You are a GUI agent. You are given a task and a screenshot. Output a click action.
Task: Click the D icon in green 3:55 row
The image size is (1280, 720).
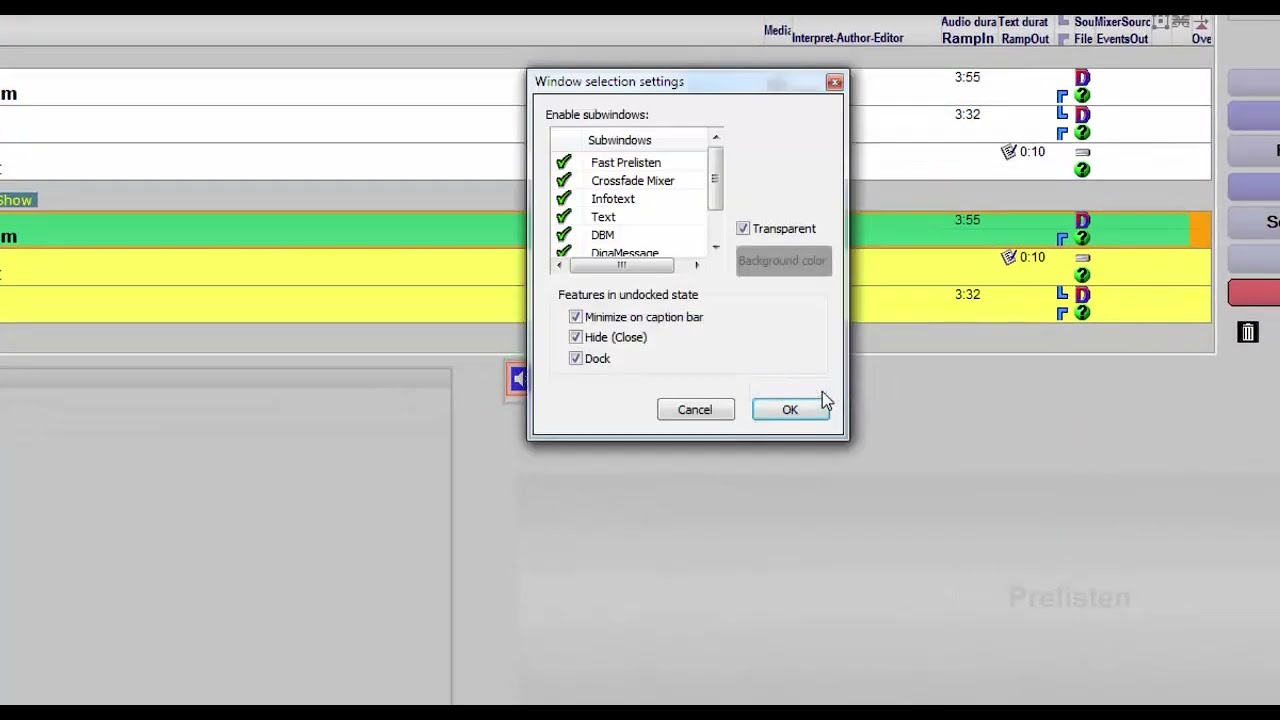coord(1082,220)
